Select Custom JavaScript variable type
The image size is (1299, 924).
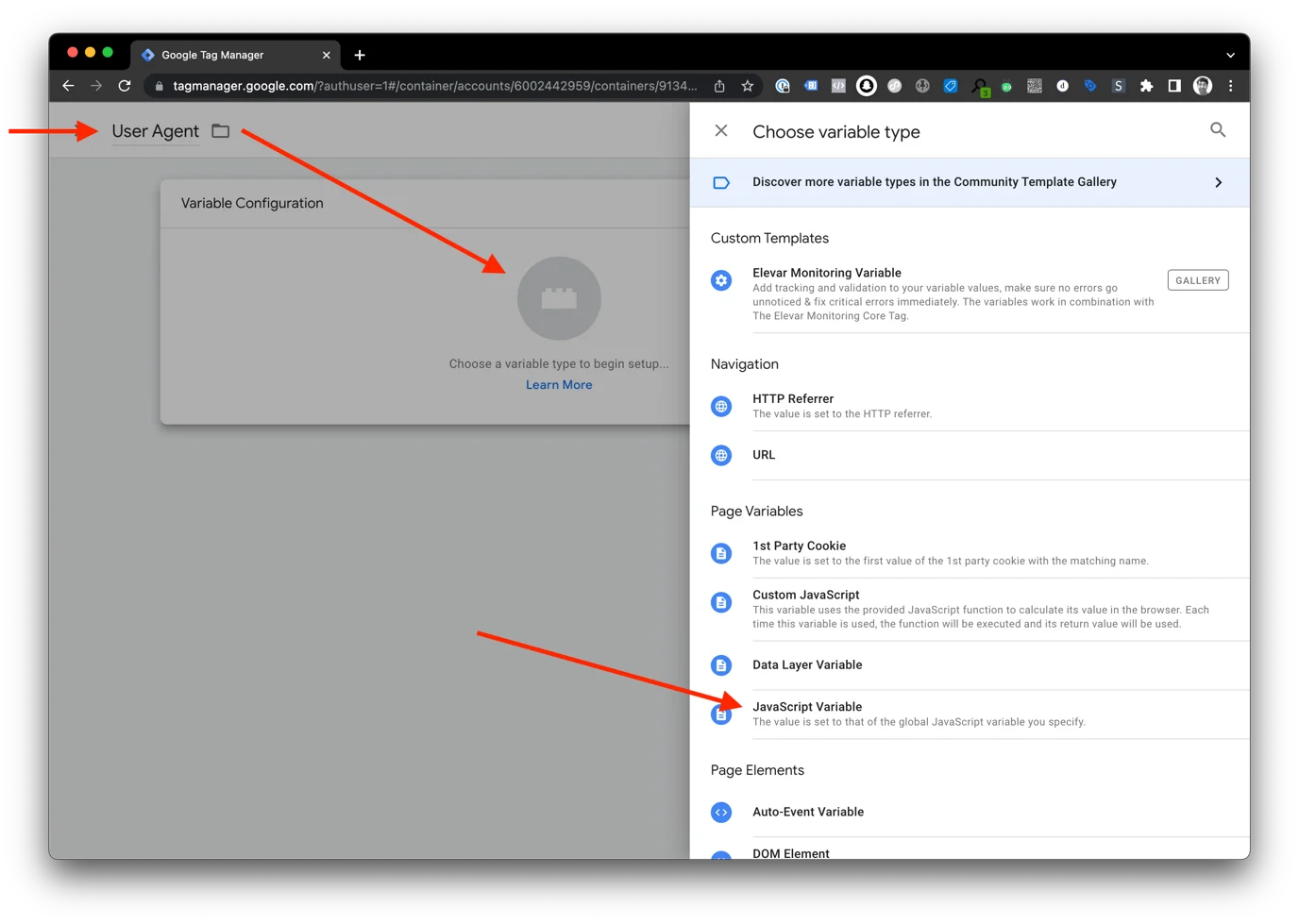point(970,610)
